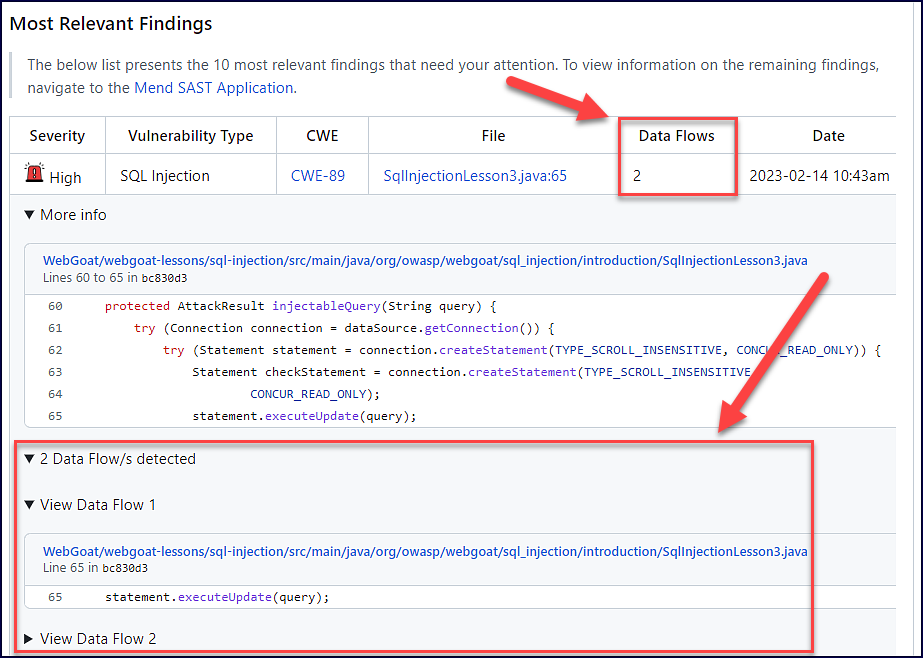
Task: Open the Mend SAST Application link
Action: click(214, 88)
